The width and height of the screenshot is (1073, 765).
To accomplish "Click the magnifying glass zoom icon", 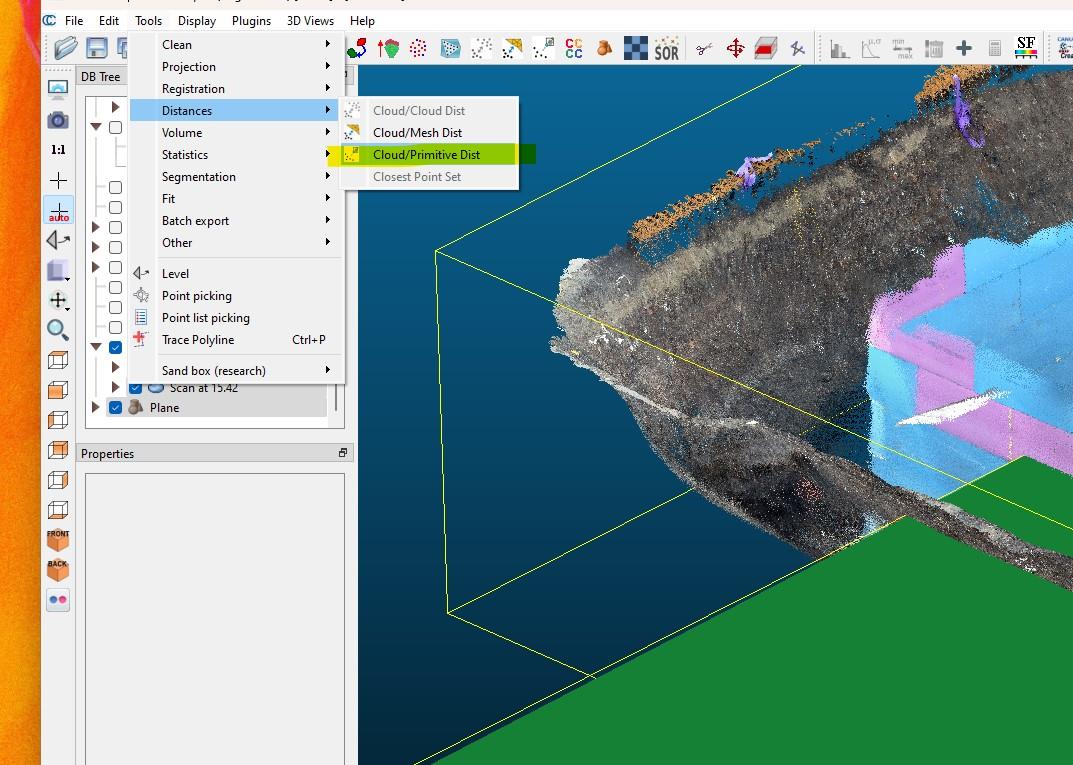I will pos(58,330).
